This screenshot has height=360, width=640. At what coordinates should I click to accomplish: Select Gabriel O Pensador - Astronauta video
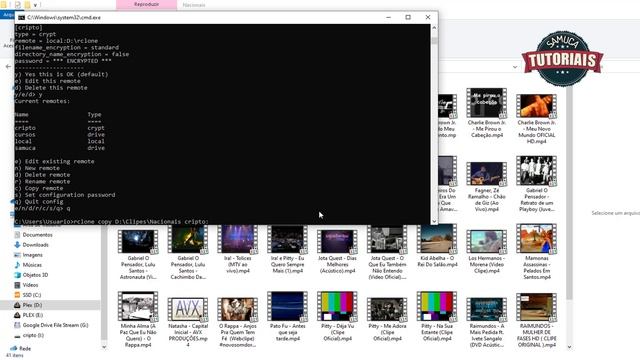pyautogui.click(x=138, y=255)
